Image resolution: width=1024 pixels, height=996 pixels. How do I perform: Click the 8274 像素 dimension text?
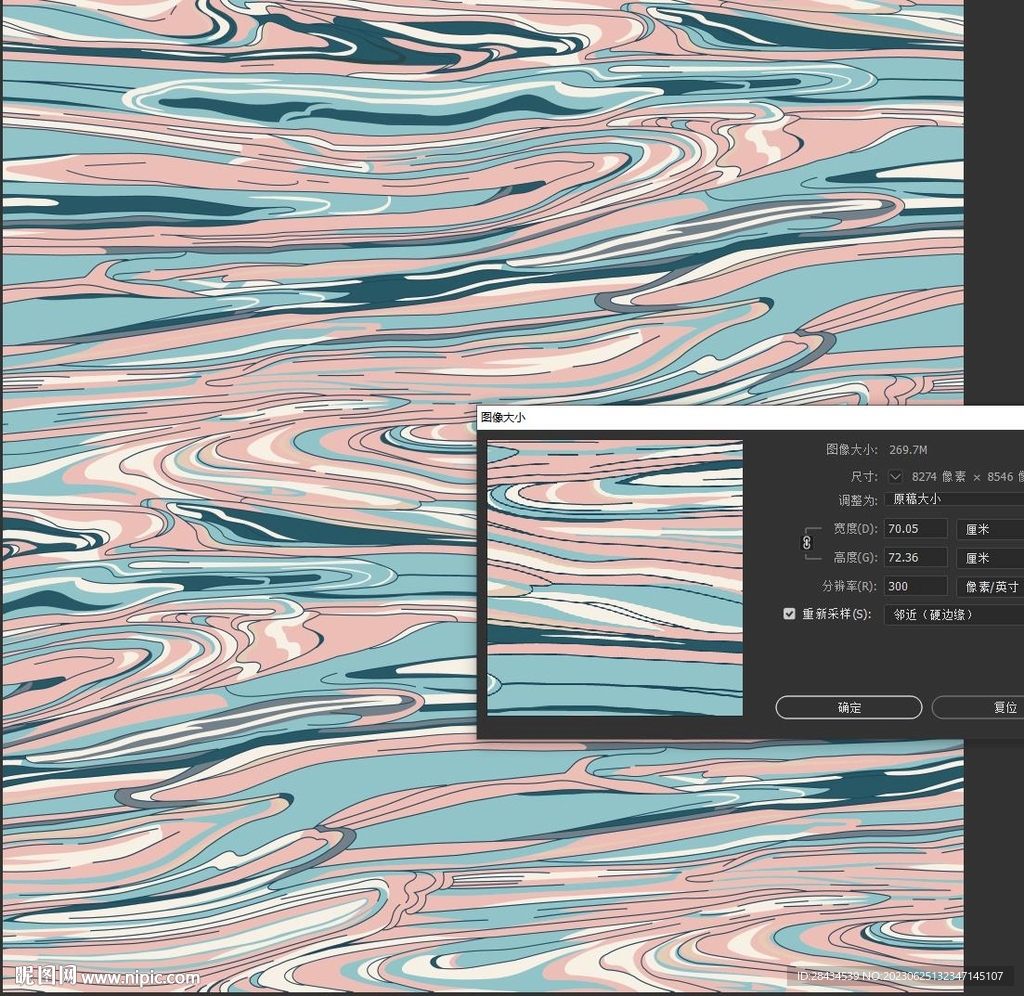point(938,476)
